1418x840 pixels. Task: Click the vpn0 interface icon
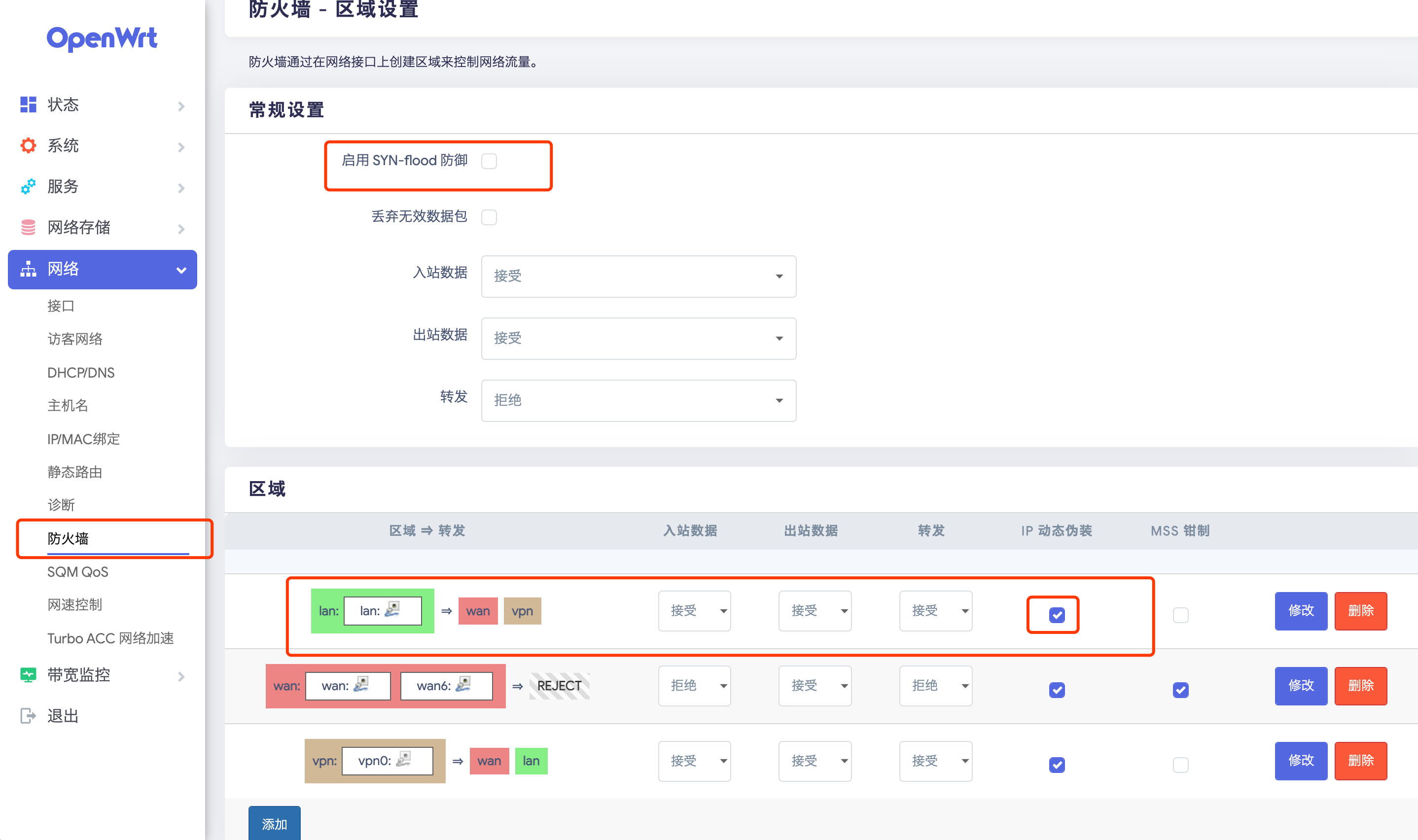[x=404, y=759]
